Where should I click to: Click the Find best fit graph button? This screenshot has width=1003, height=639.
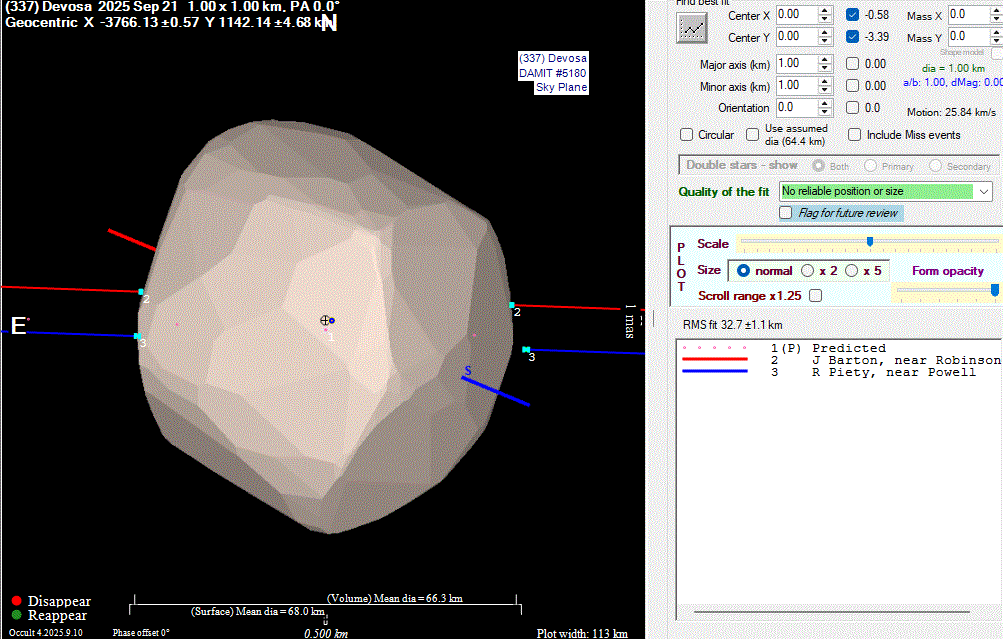point(691,27)
